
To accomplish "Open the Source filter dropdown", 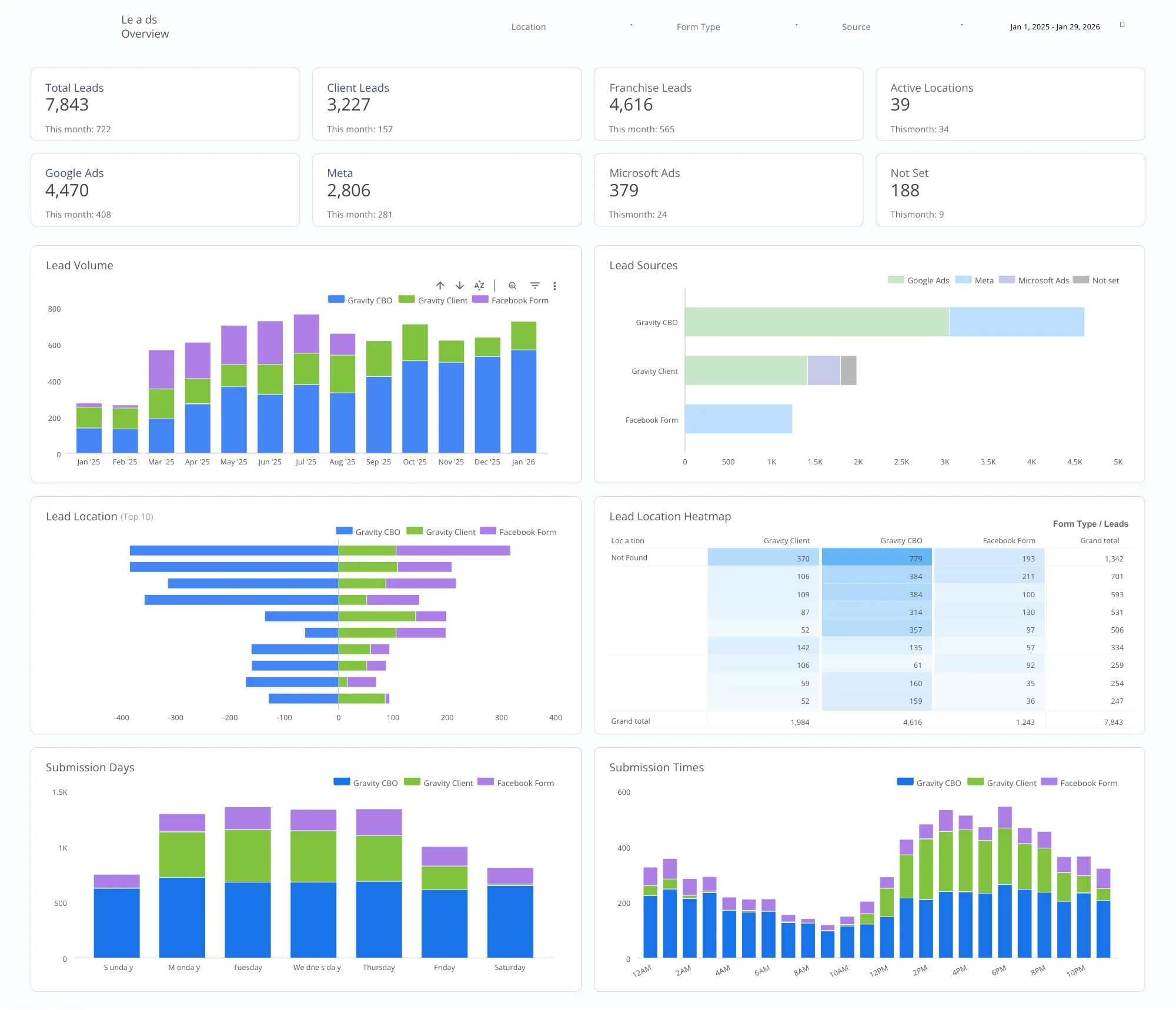I will click(902, 27).
